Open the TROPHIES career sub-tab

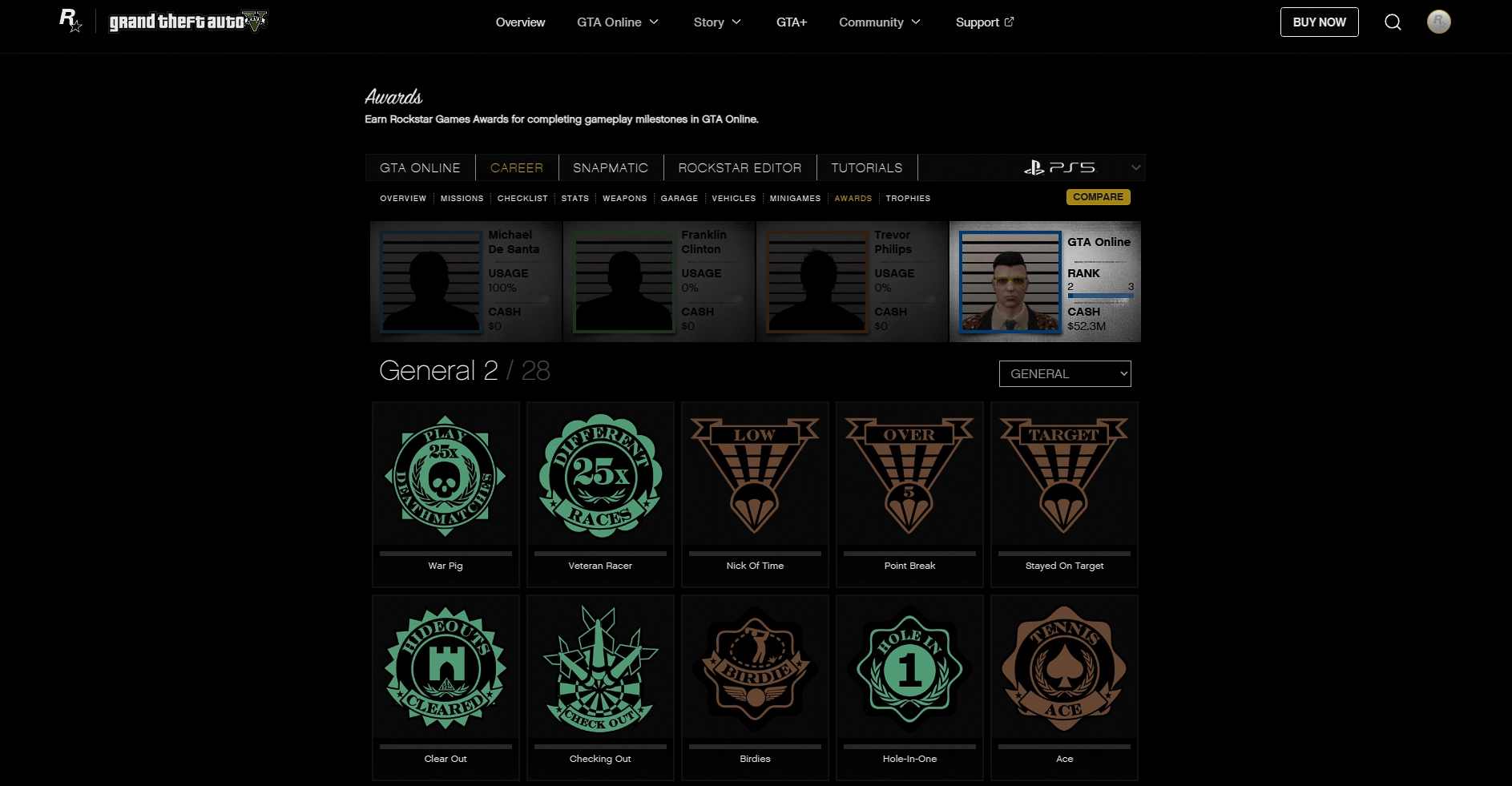[908, 198]
